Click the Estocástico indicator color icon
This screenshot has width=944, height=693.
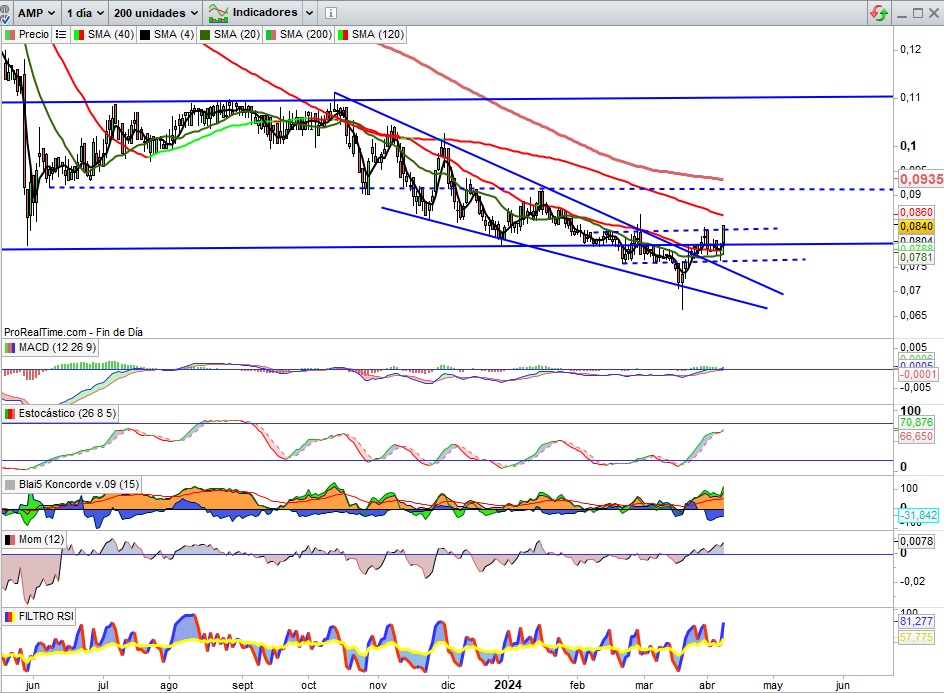coord(10,412)
